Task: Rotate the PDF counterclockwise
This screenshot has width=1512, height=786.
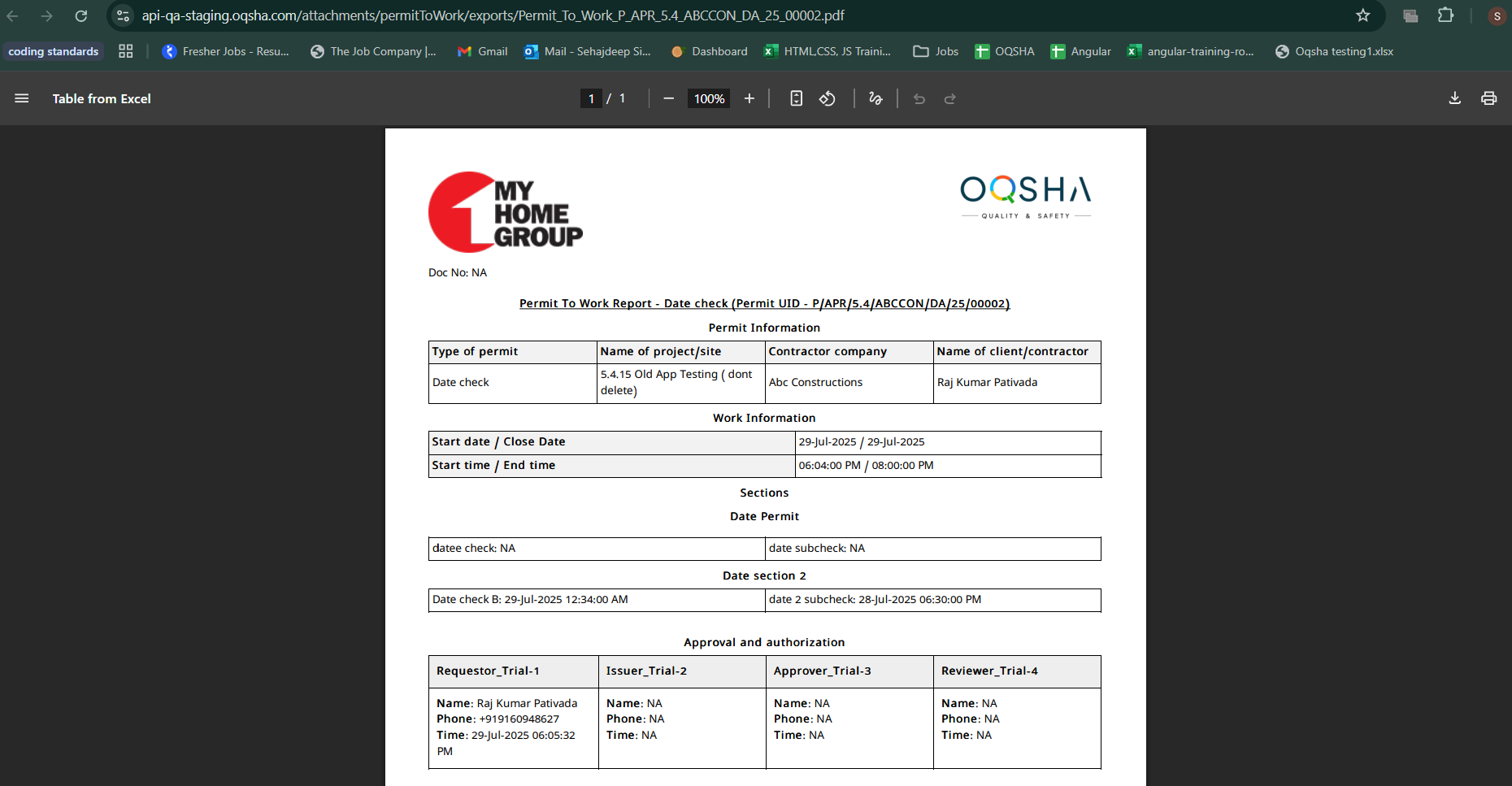Action: [828, 98]
